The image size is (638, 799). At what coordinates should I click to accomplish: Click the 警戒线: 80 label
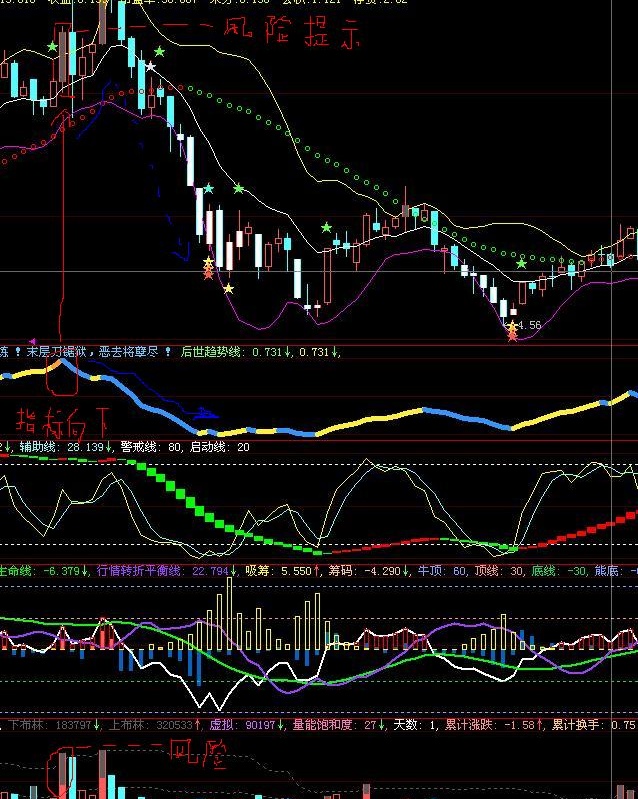point(151,447)
